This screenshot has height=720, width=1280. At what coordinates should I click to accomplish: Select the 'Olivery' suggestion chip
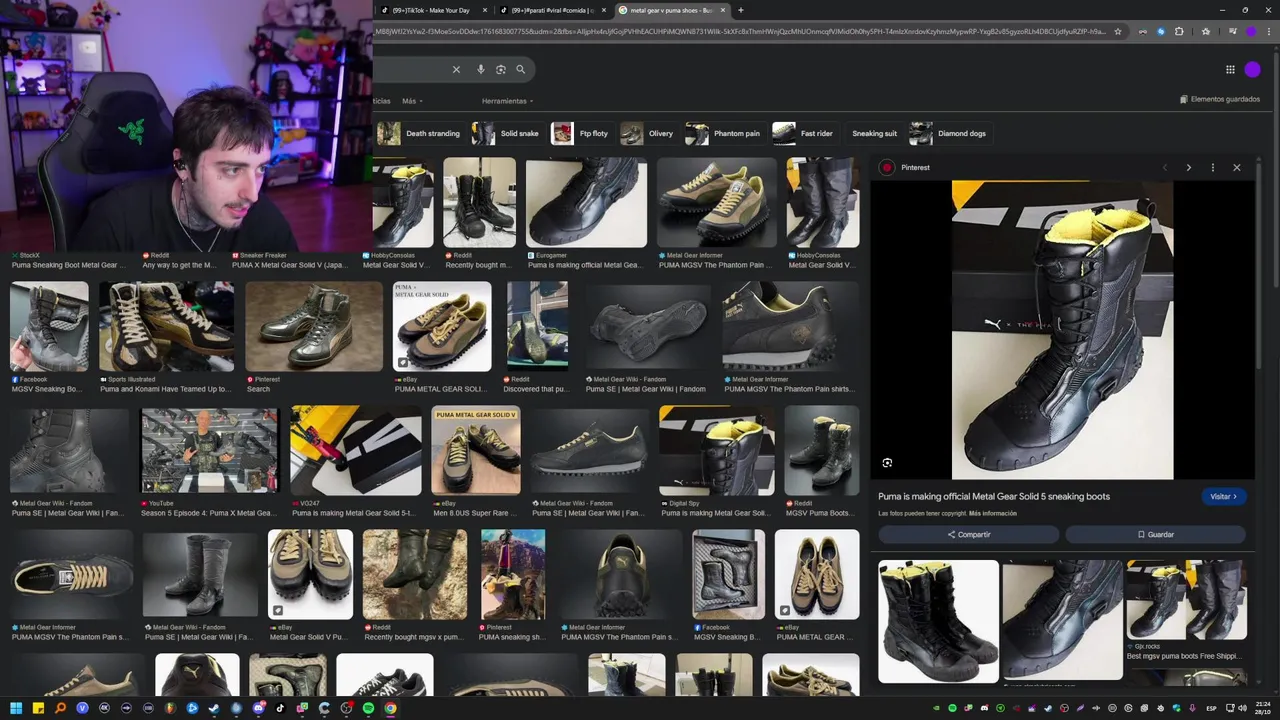[648, 133]
